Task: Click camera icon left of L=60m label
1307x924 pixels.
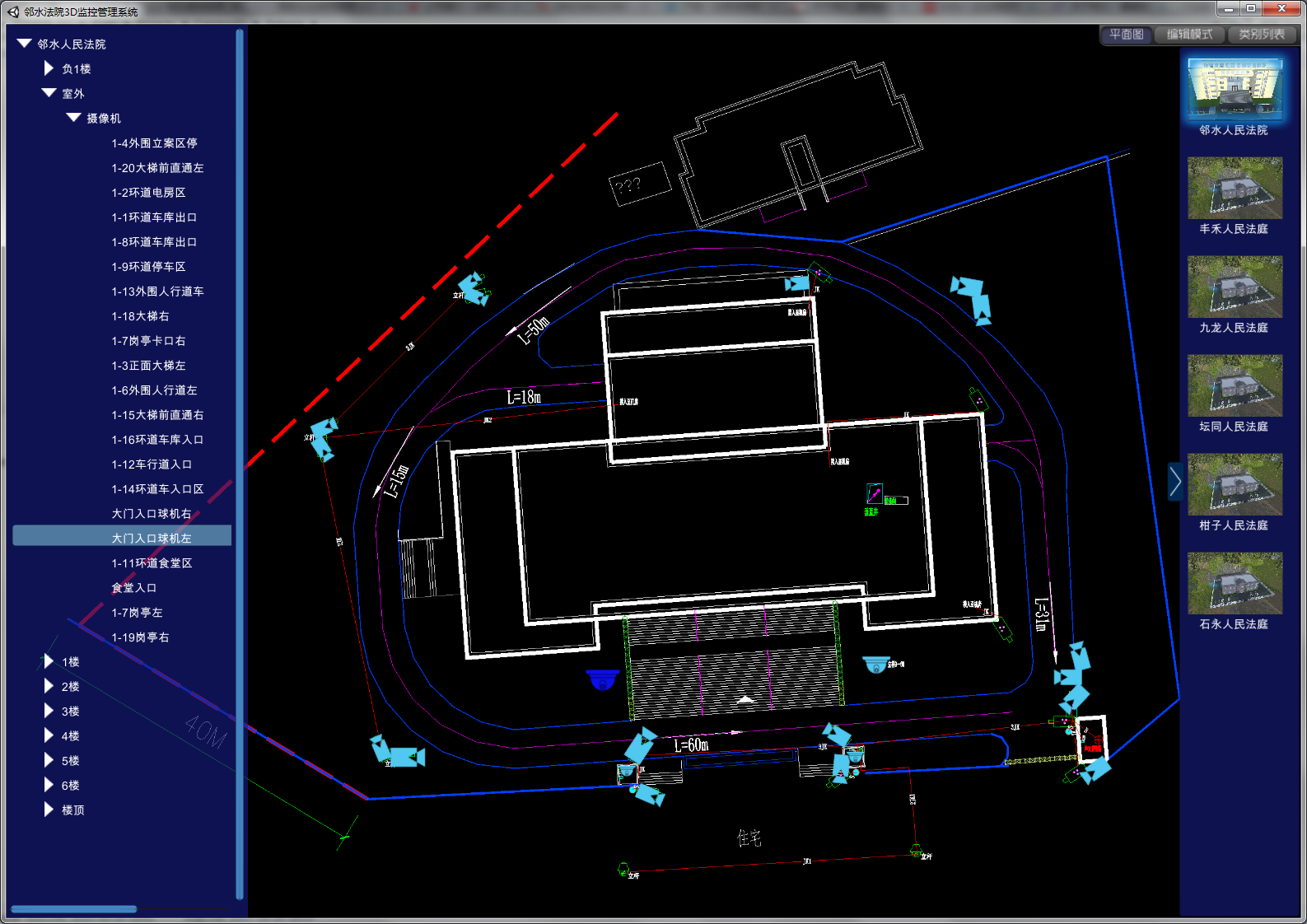Action: [x=641, y=746]
